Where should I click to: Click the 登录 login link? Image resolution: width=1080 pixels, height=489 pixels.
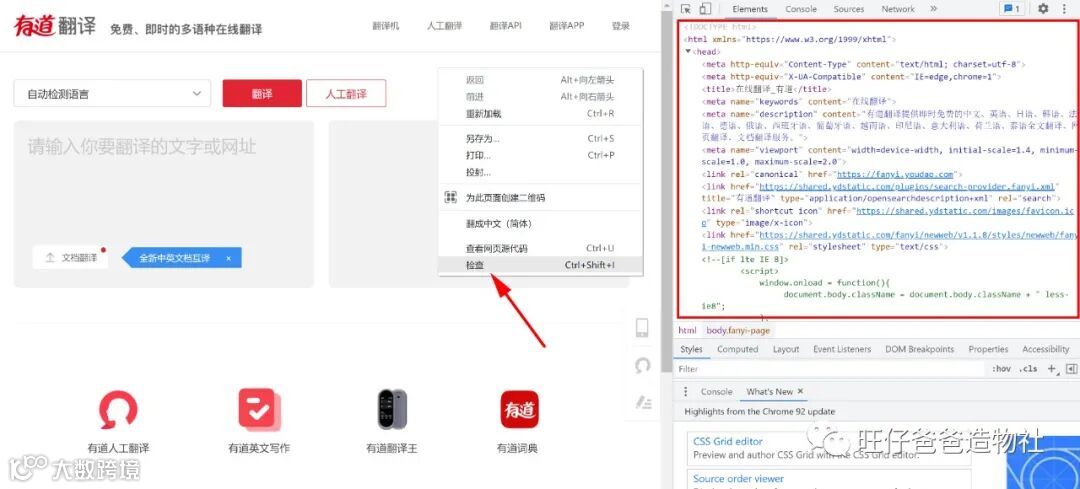pos(621,26)
